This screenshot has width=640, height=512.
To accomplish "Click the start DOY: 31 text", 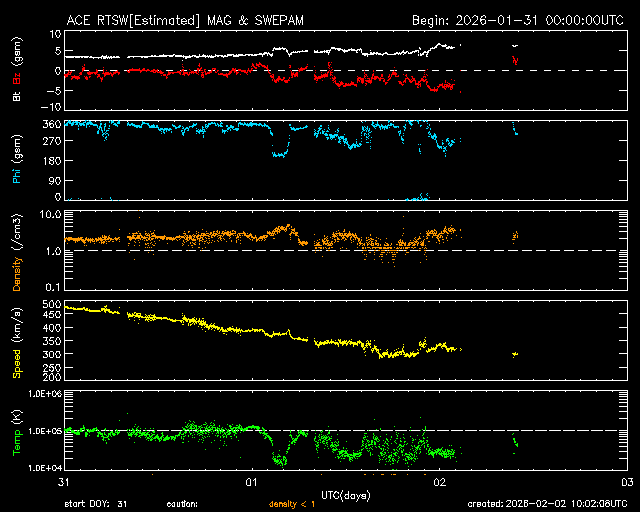I will tap(96, 504).
